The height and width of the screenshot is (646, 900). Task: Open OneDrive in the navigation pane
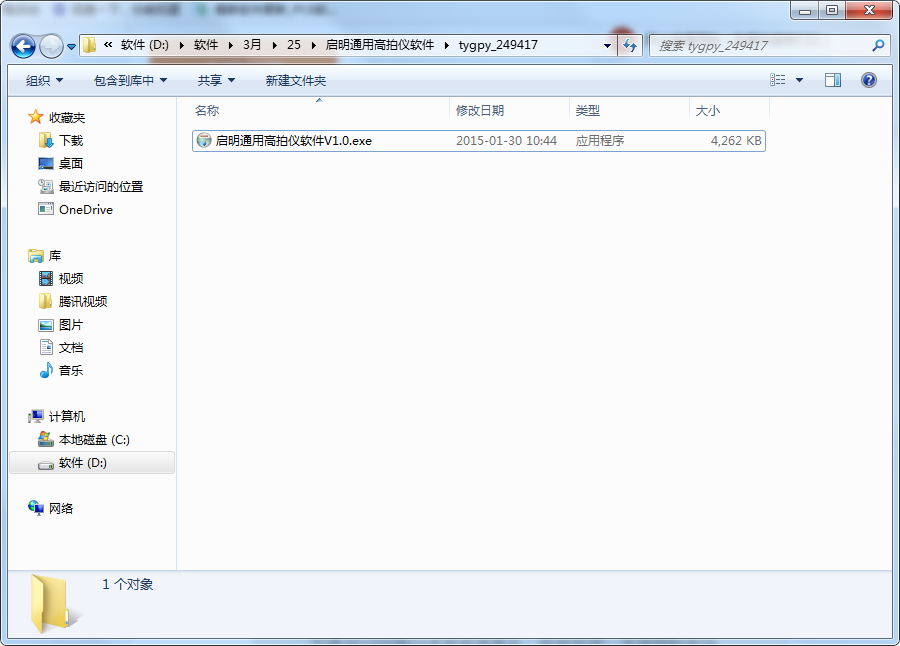[x=85, y=209]
